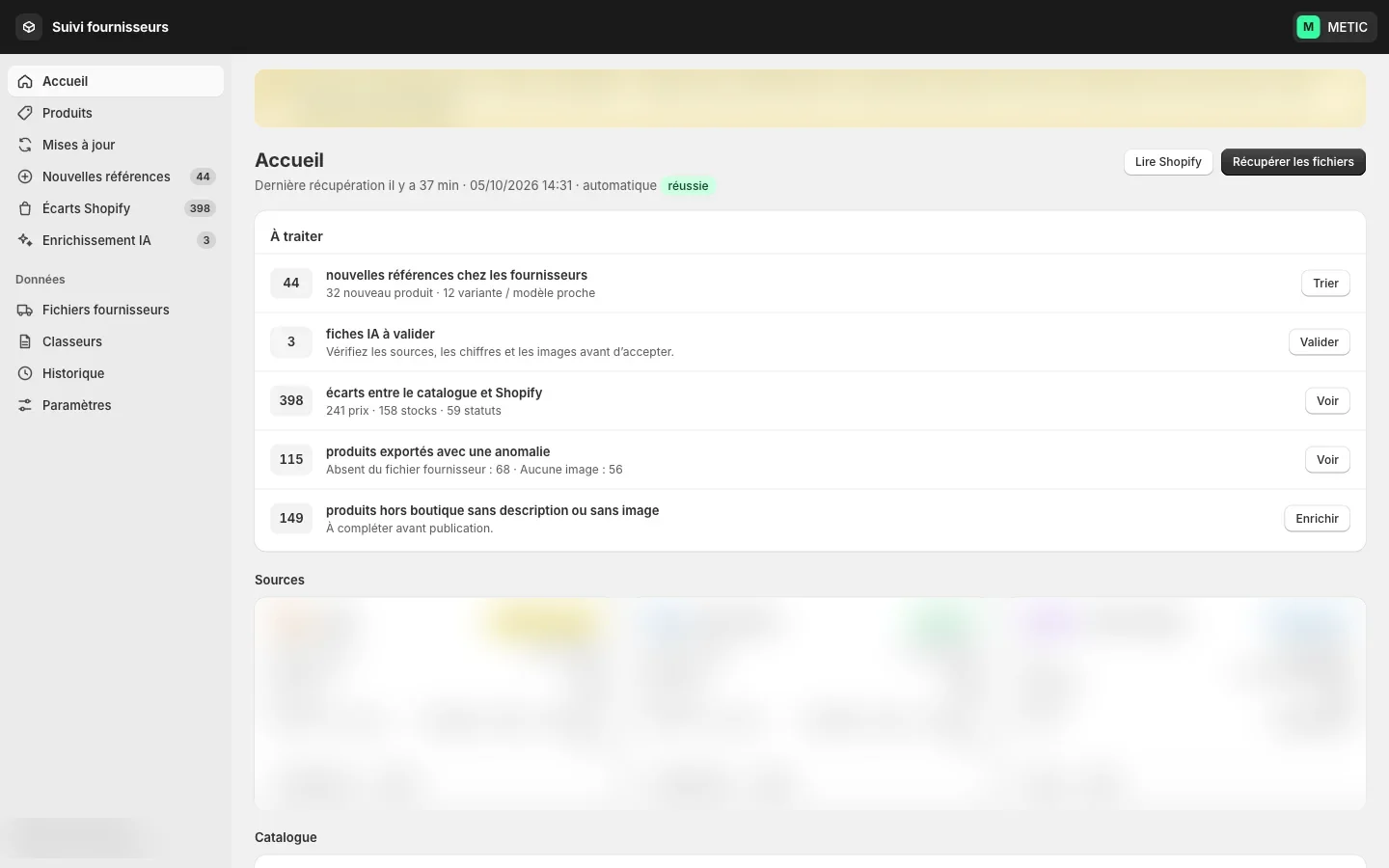Open the Accueil page in sidebar
The height and width of the screenshot is (868, 1389).
[116, 81]
